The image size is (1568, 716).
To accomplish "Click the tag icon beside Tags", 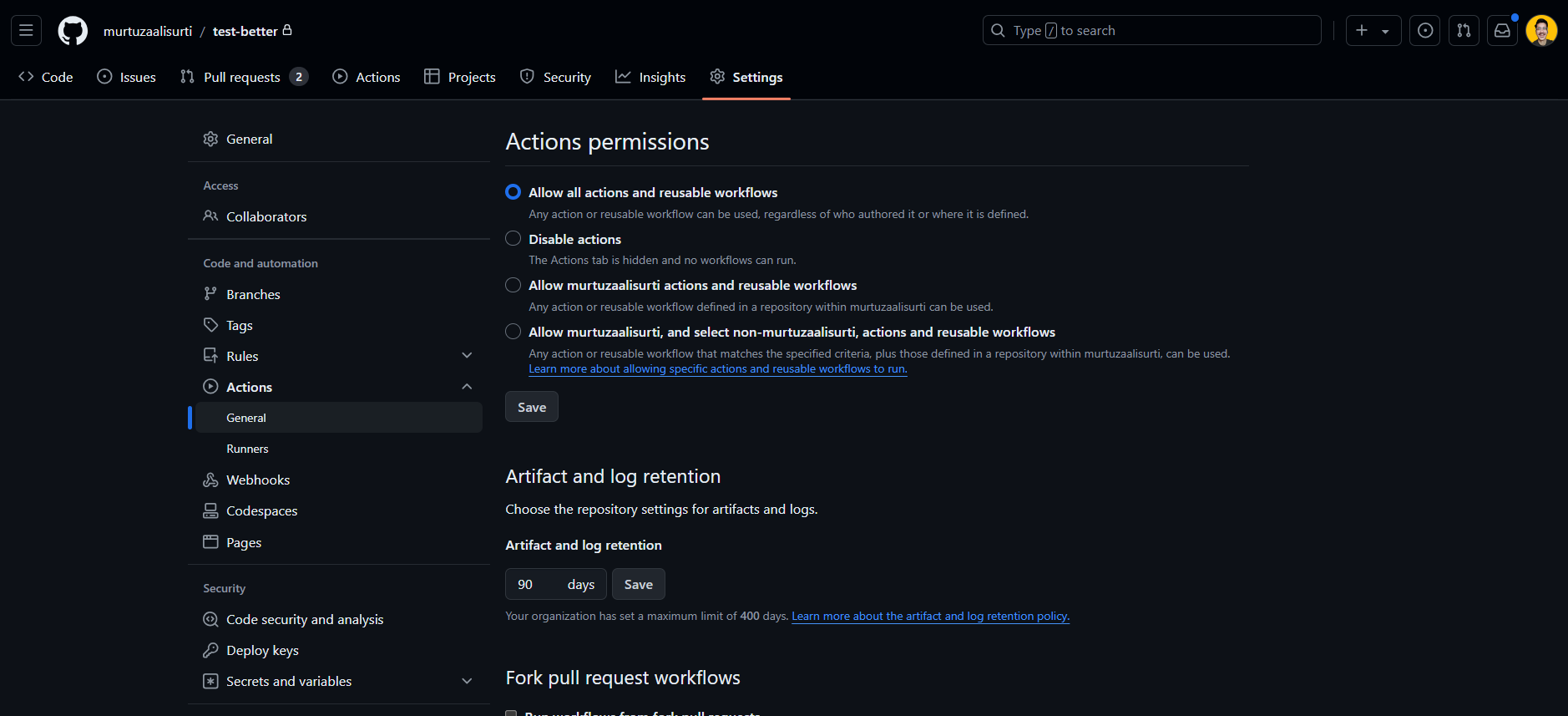I will pyautogui.click(x=210, y=325).
